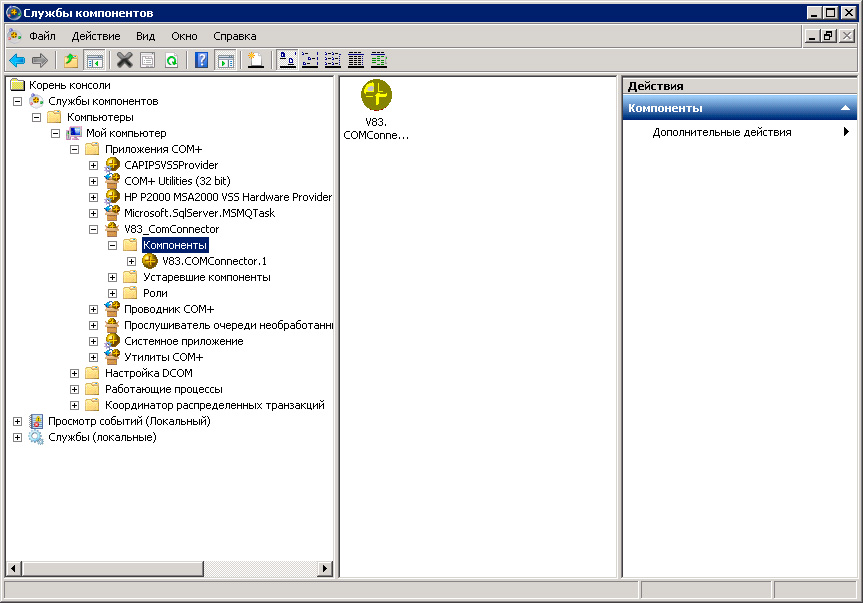
Task: Expand the Настройка DCOM node
Action: (74, 373)
